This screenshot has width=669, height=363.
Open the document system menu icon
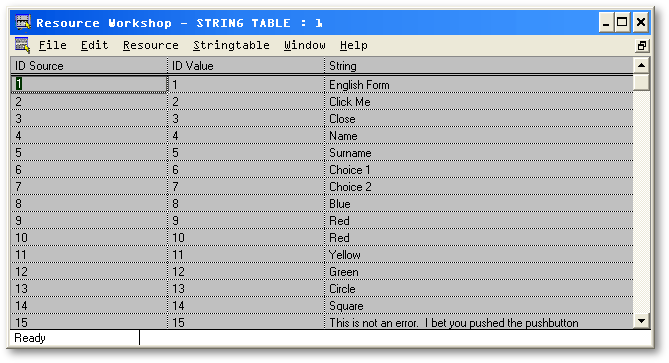coord(22,45)
